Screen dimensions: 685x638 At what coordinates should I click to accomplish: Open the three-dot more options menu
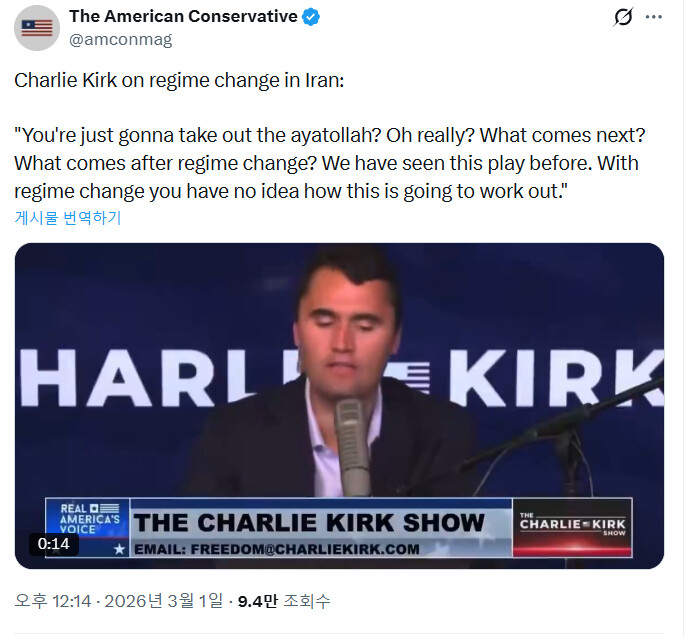coord(654,17)
